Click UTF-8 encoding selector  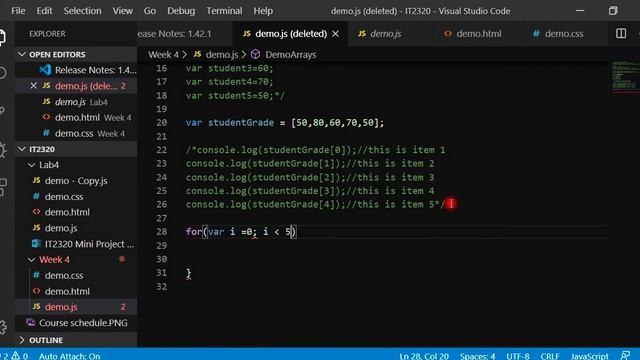point(518,356)
